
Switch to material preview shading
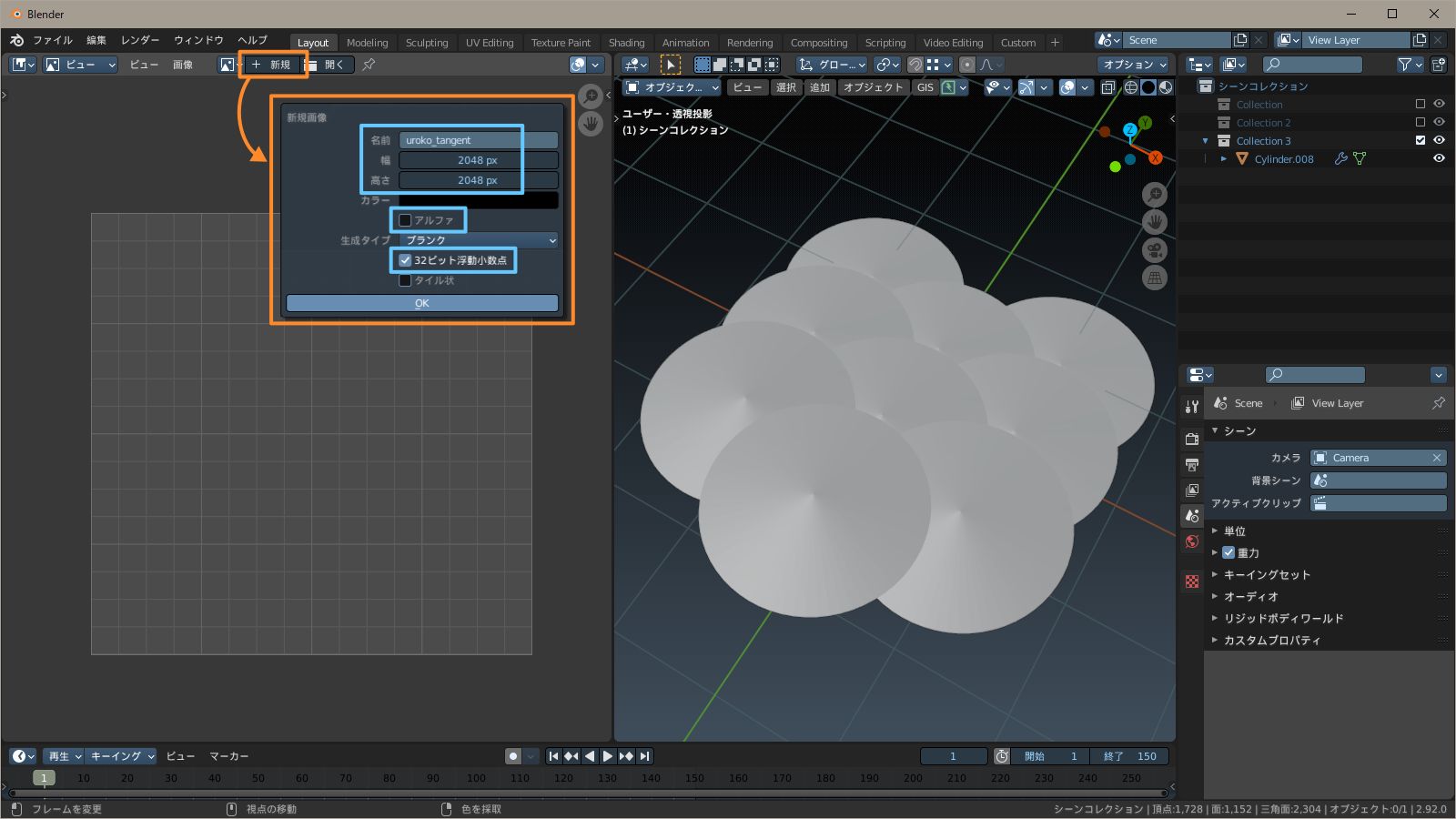pos(1166,87)
